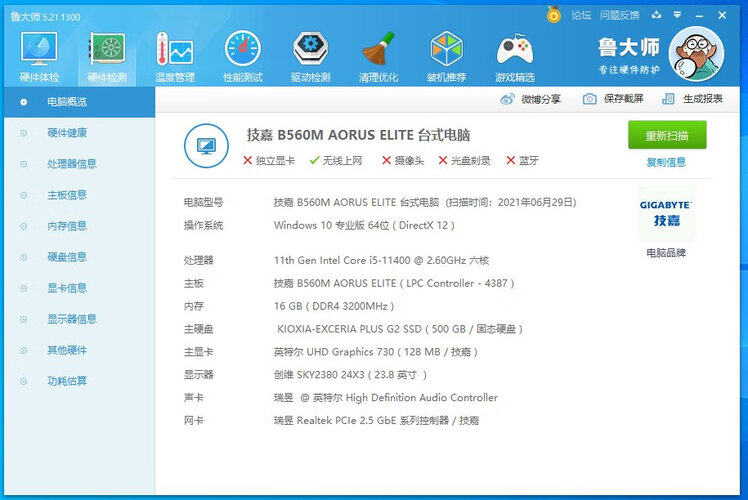Viewport: 748px width, 500px height.
Task: Select 显示器信息 in the sidebar
Action: tap(79, 319)
